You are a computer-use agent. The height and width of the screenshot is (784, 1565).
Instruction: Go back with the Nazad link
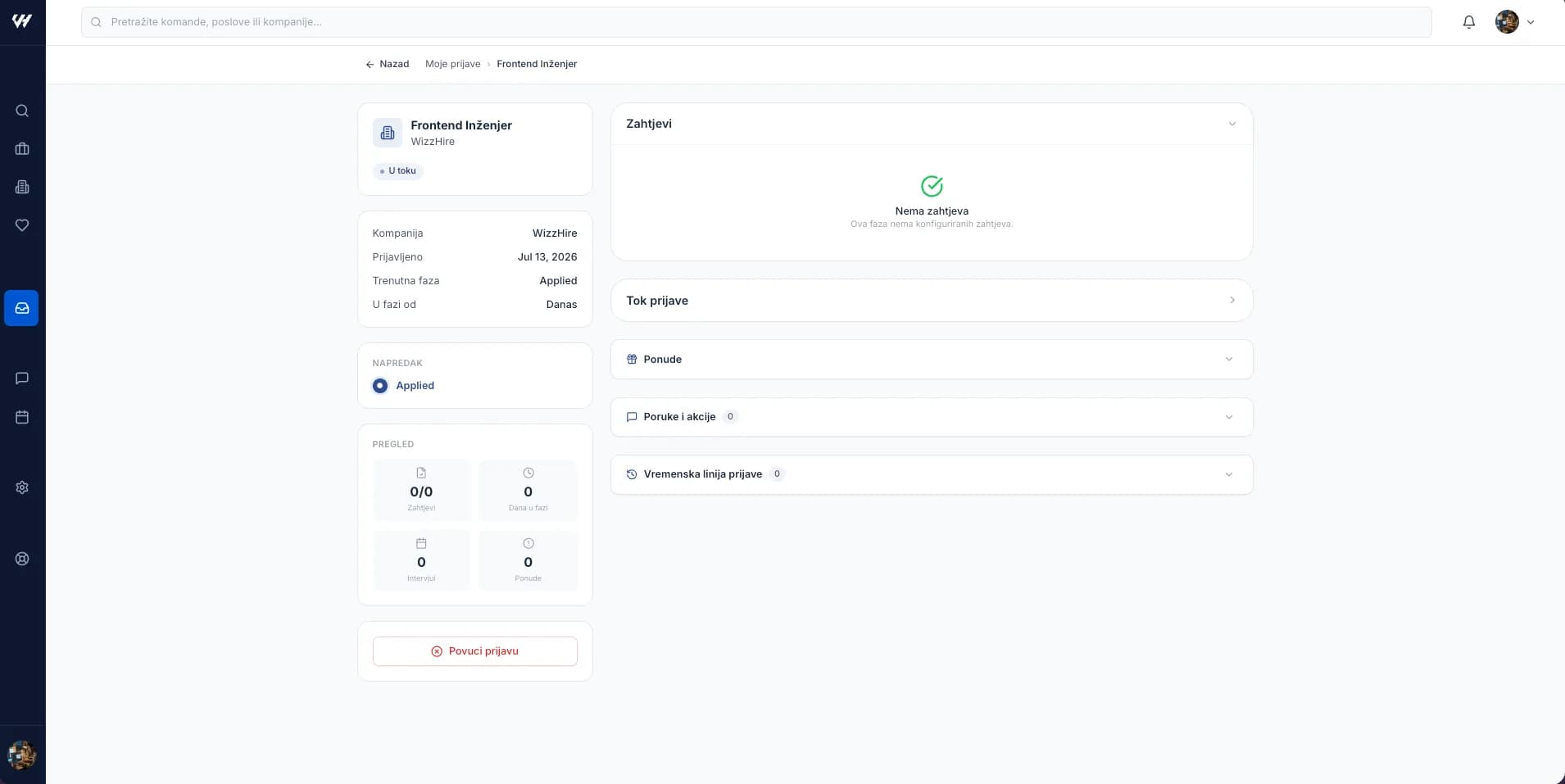[x=387, y=64]
